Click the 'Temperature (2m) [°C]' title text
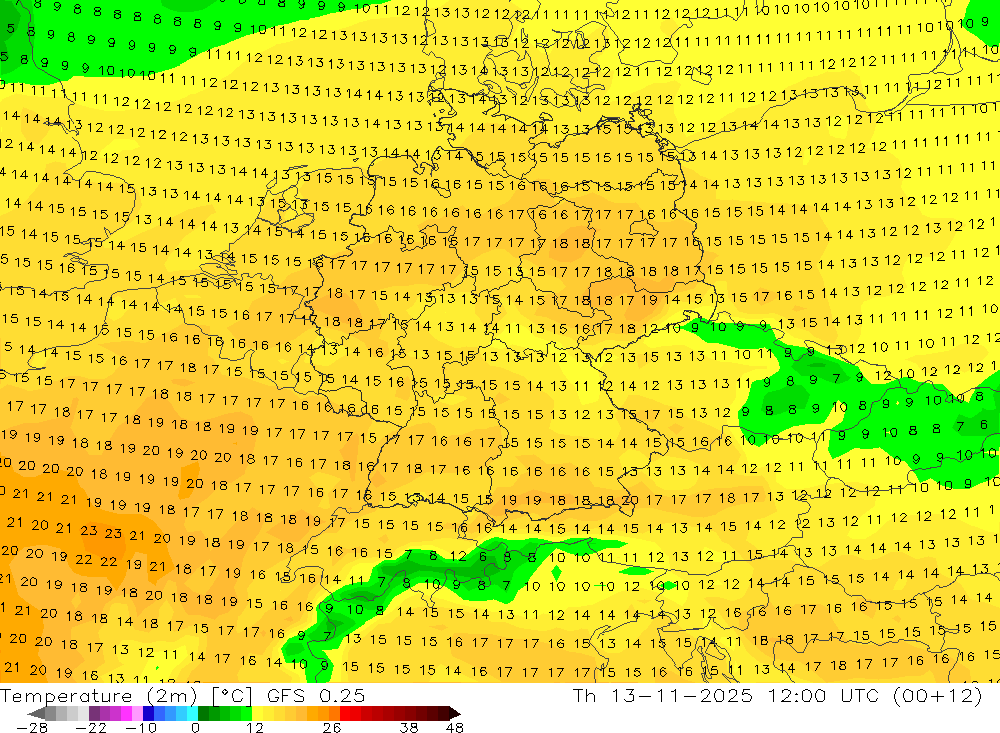 126,695
